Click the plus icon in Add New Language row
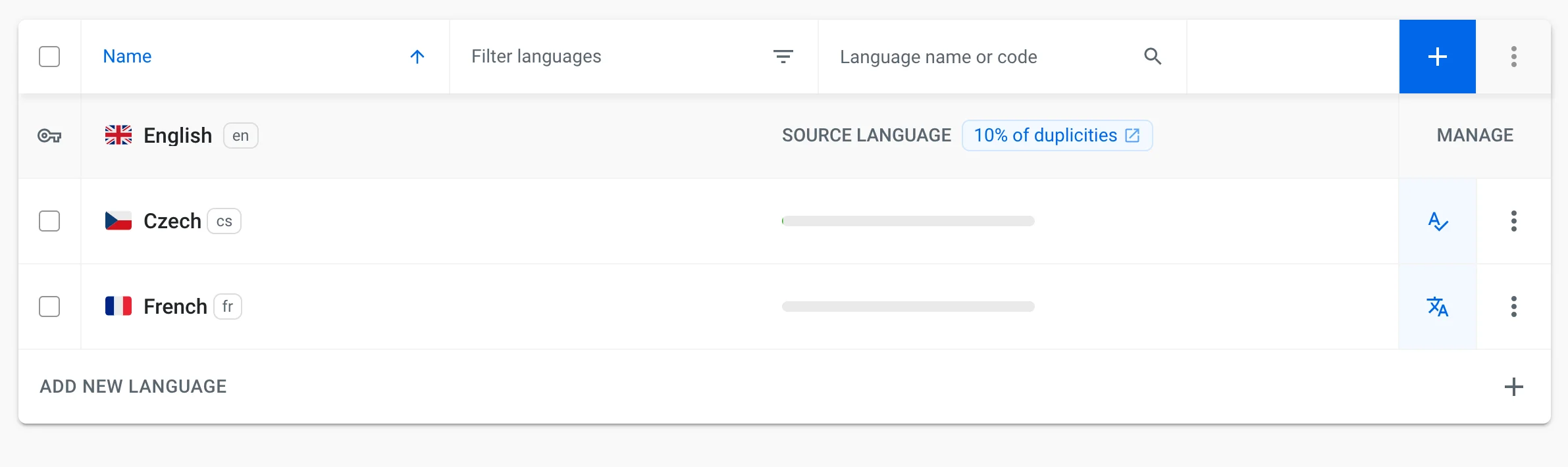 click(1513, 387)
